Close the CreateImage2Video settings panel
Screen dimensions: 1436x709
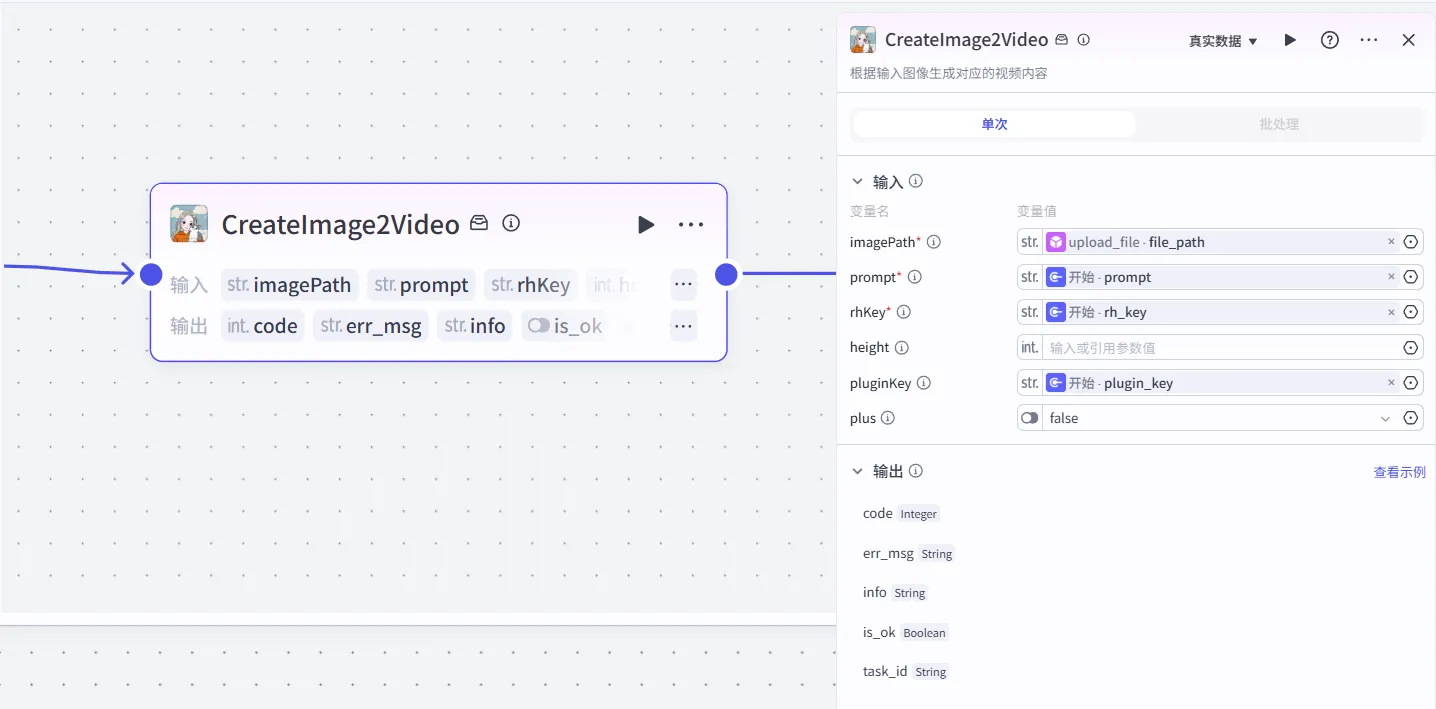pyautogui.click(x=1408, y=40)
